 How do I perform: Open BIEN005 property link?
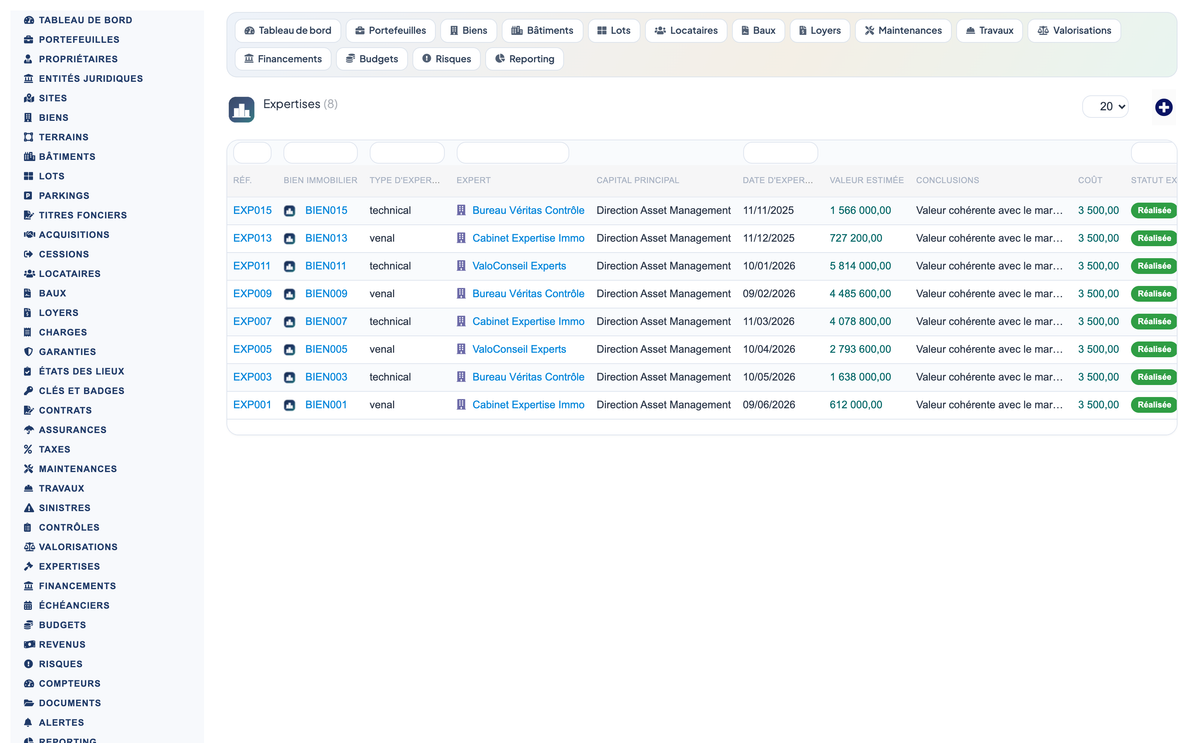point(326,349)
